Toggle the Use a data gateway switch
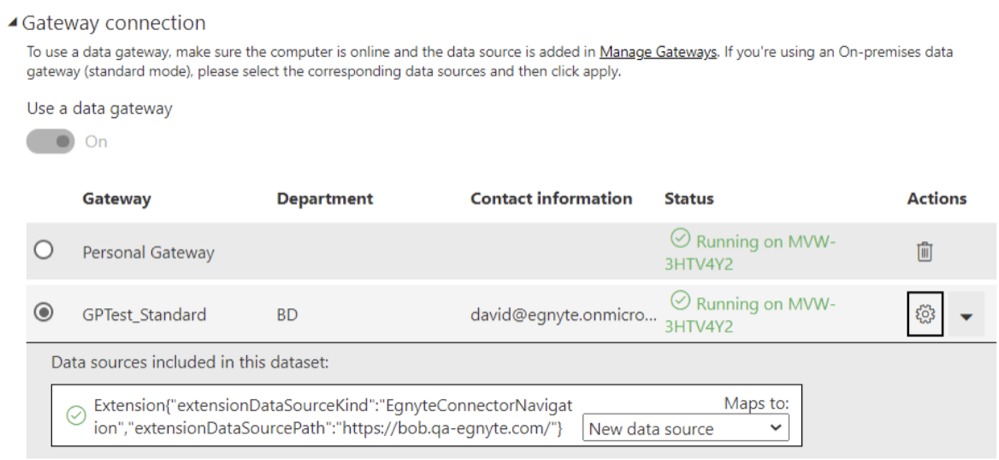The width and height of the screenshot is (999, 460). (50, 141)
